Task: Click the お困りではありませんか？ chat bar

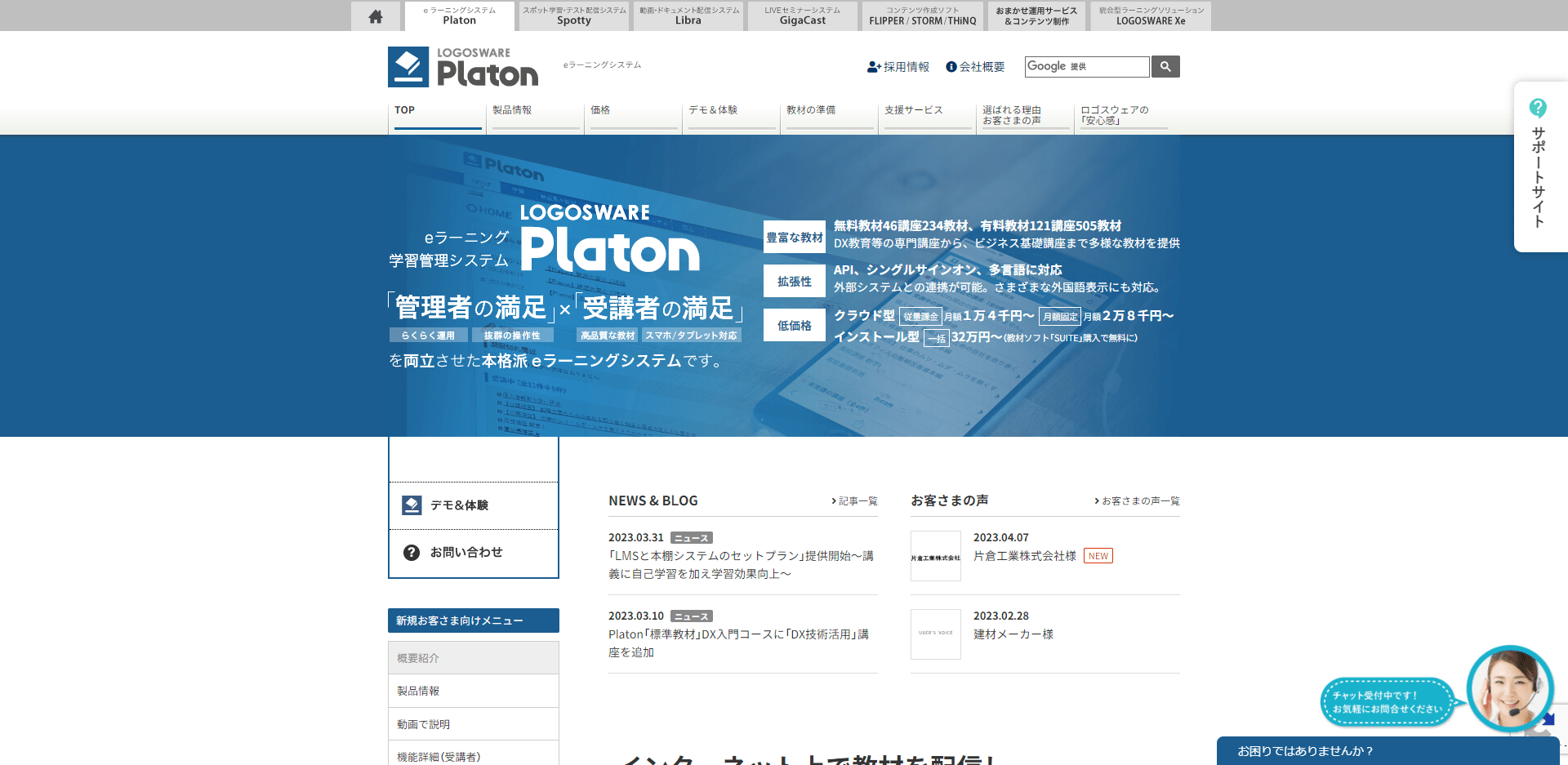Action: [1388, 751]
